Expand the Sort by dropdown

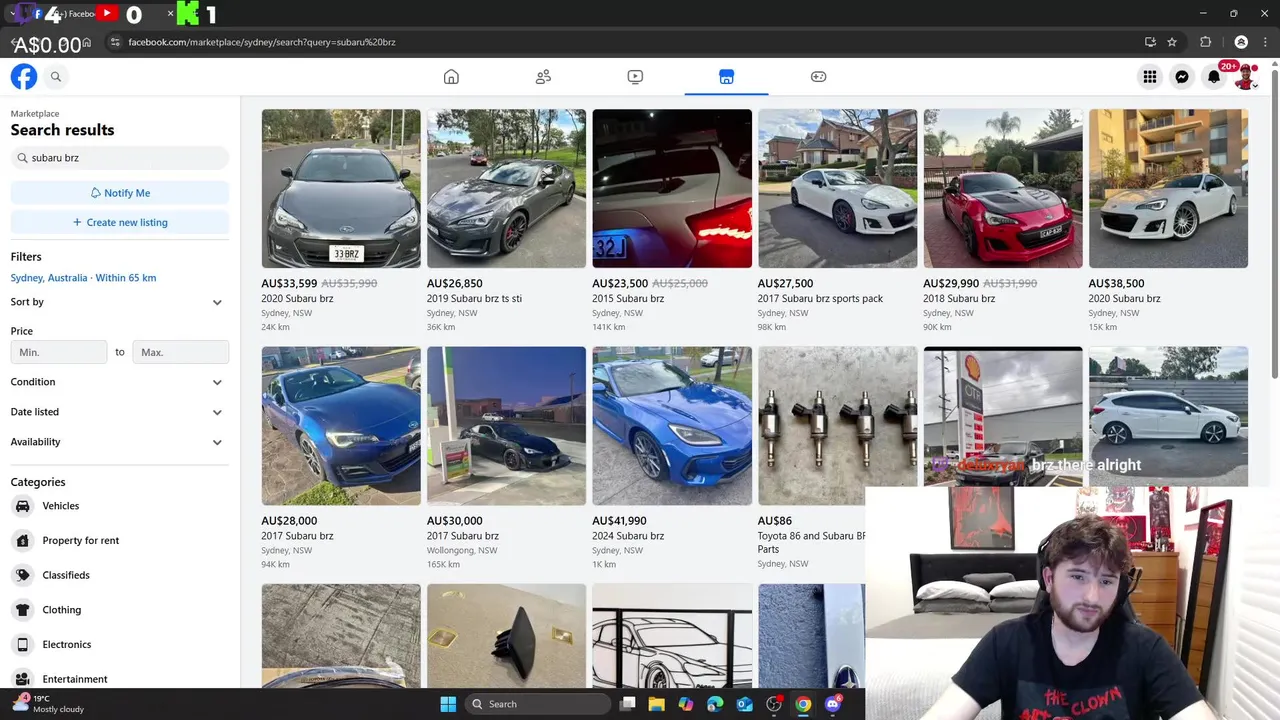coord(120,302)
